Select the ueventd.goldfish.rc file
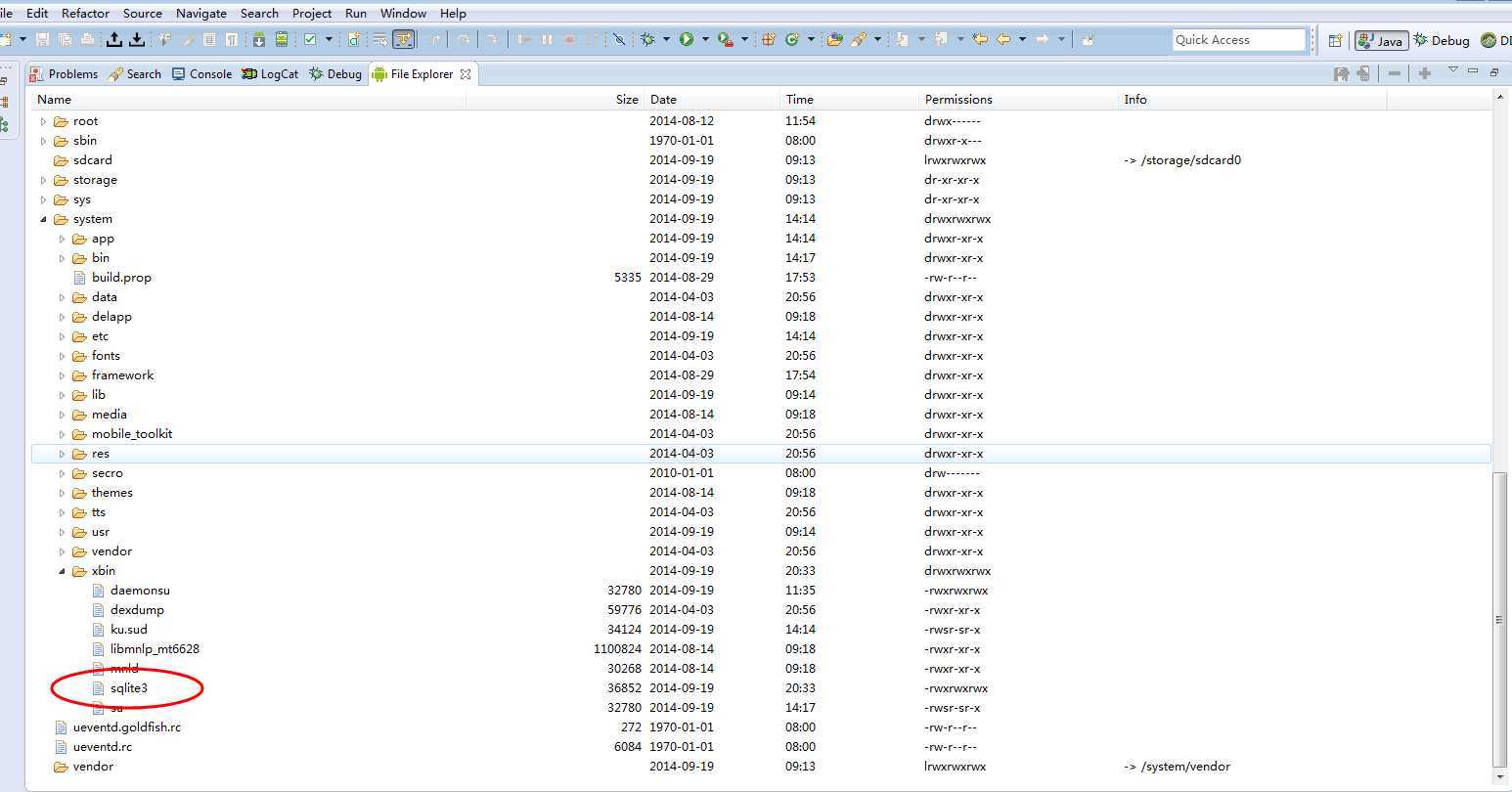This screenshot has height=792, width=1512. point(126,727)
